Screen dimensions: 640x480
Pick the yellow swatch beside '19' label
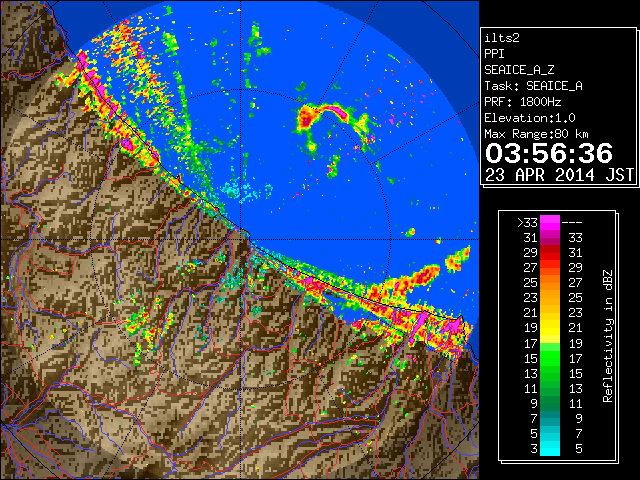click(x=550, y=328)
